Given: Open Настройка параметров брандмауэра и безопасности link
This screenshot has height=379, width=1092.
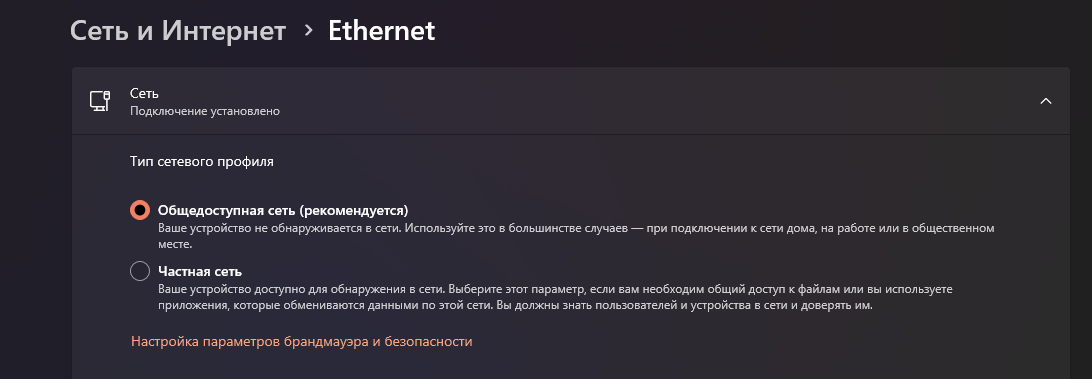Looking at the screenshot, I should (302, 341).
